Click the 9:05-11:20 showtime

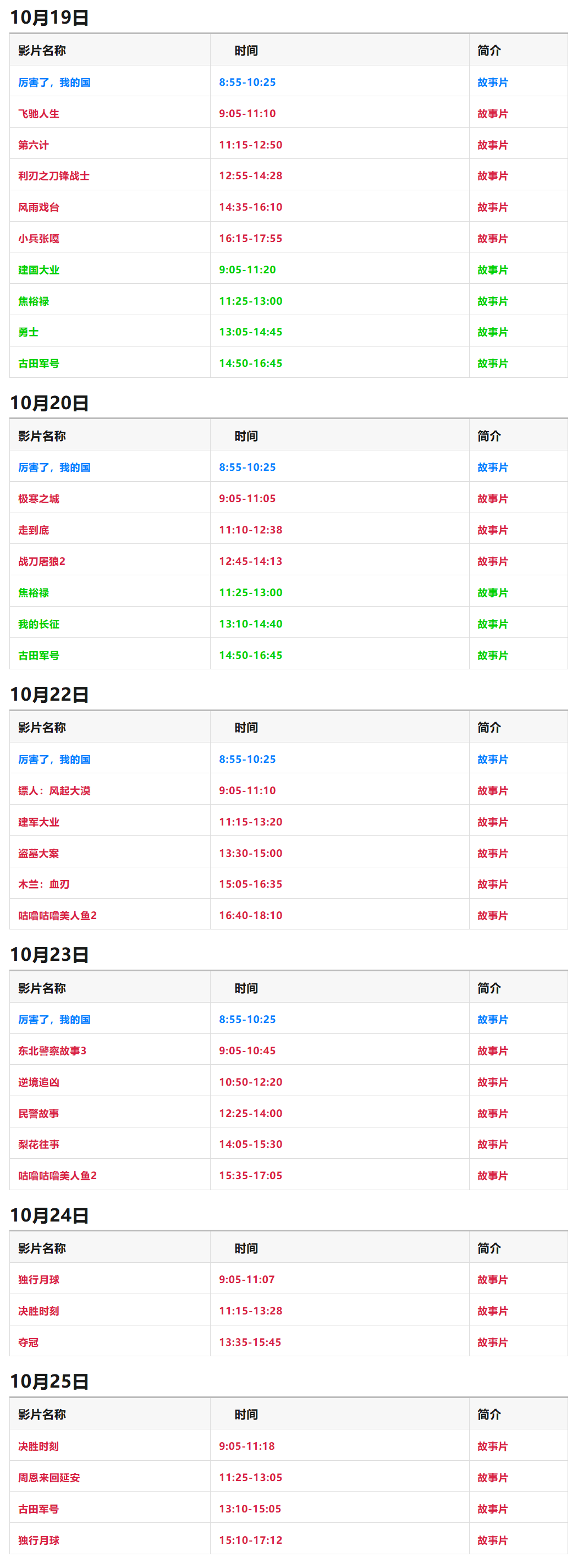click(x=247, y=269)
